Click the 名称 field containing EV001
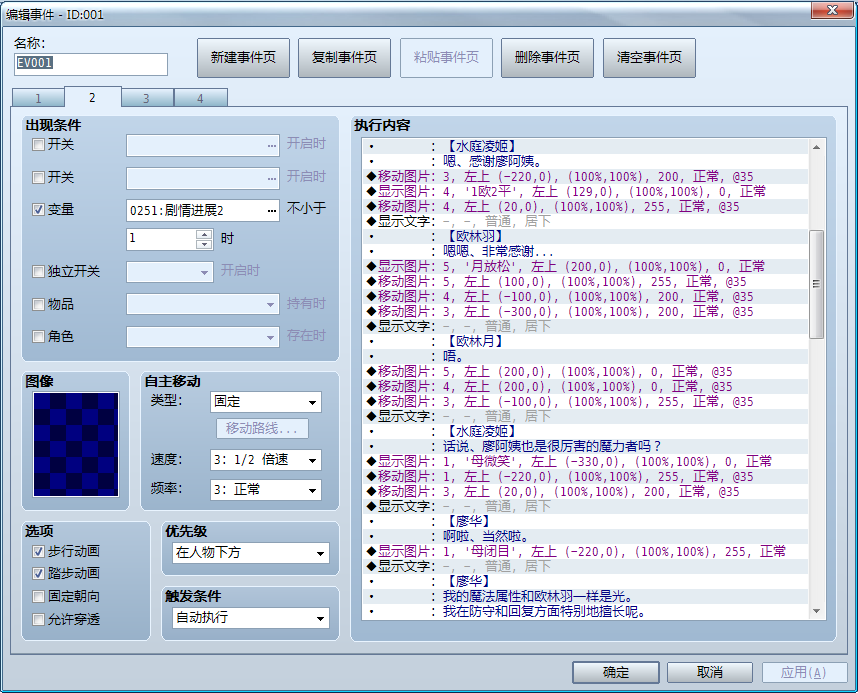Viewport: 858px width, 693px height. coord(91,64)
